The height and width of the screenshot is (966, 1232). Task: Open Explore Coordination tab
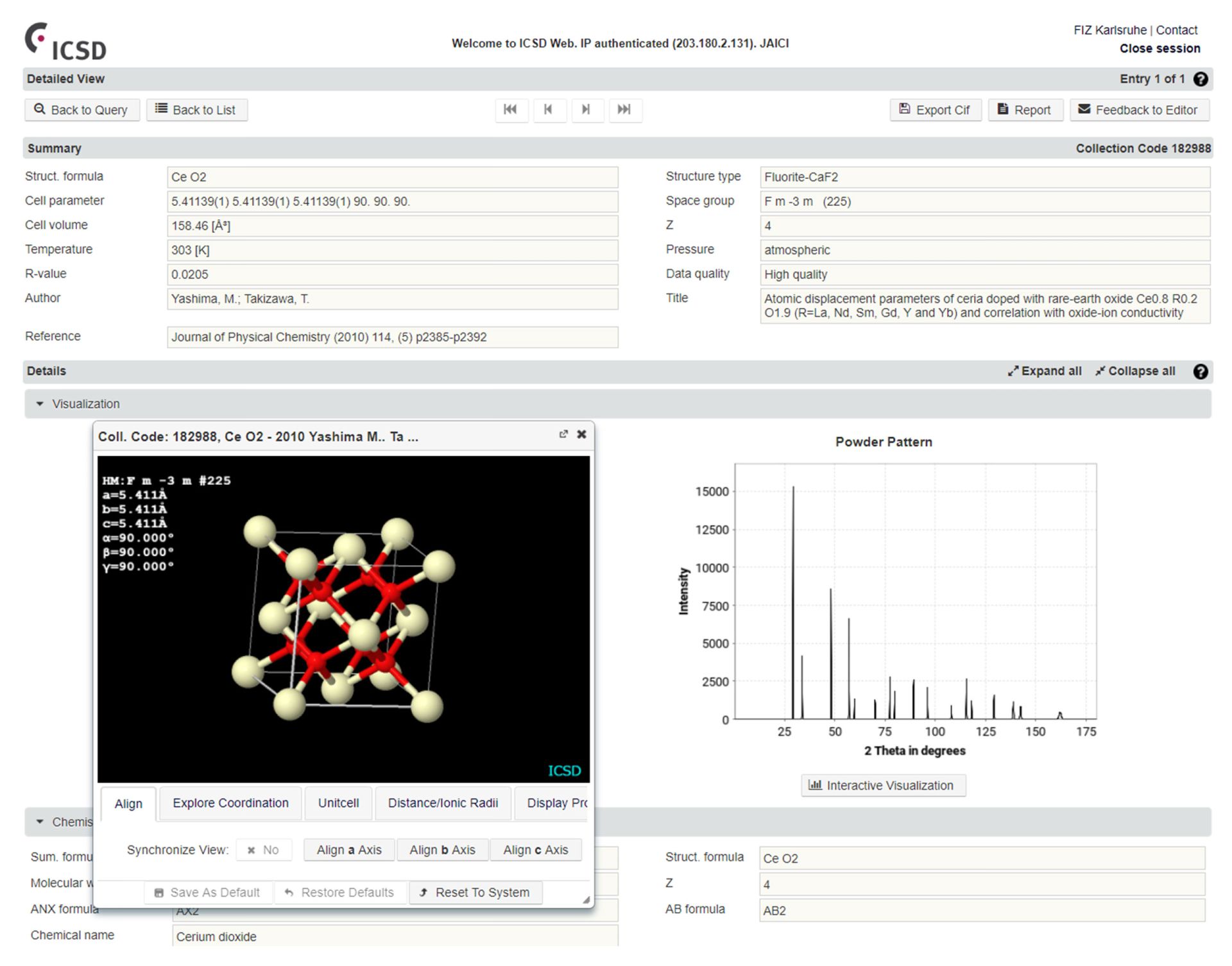click(x=230, y=803)
